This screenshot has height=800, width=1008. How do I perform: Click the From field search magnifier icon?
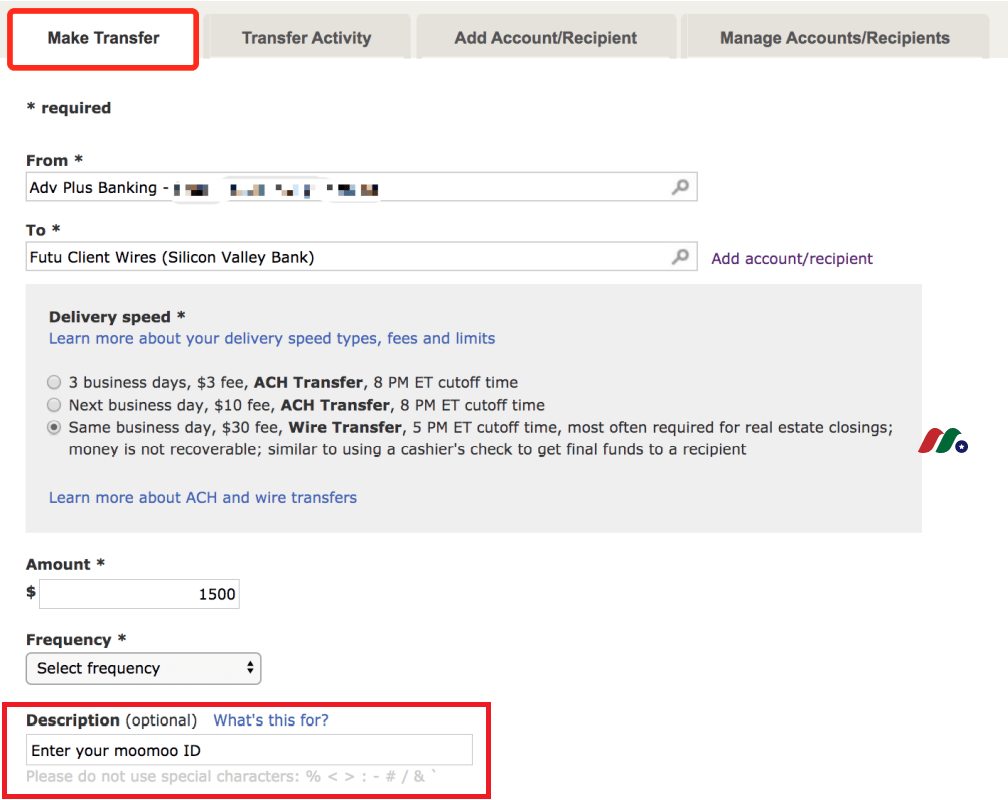680,187
